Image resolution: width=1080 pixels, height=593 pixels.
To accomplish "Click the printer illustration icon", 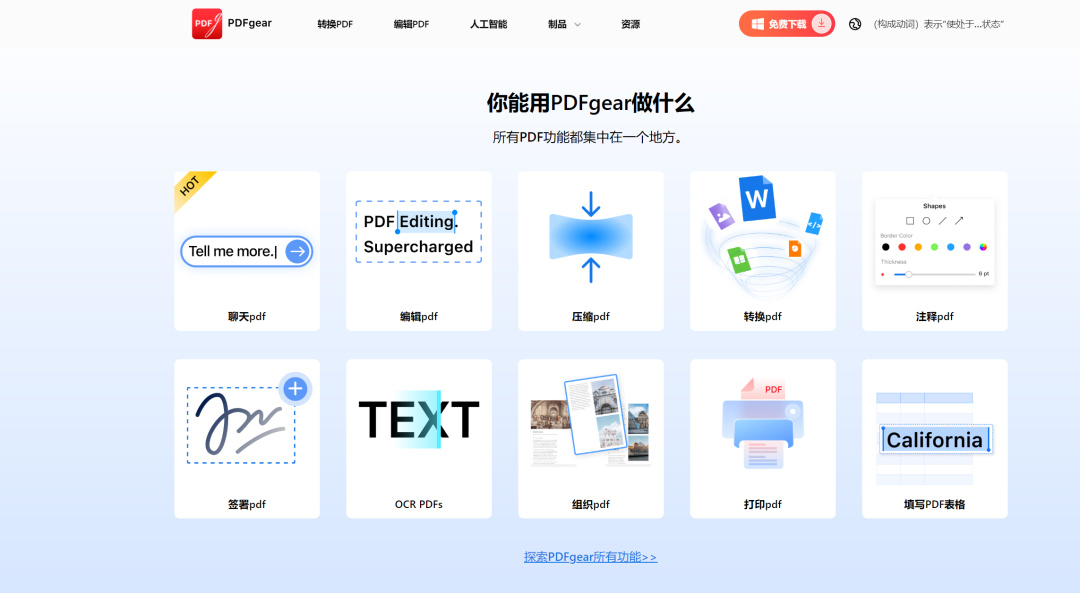I will [x=762, y=424].
